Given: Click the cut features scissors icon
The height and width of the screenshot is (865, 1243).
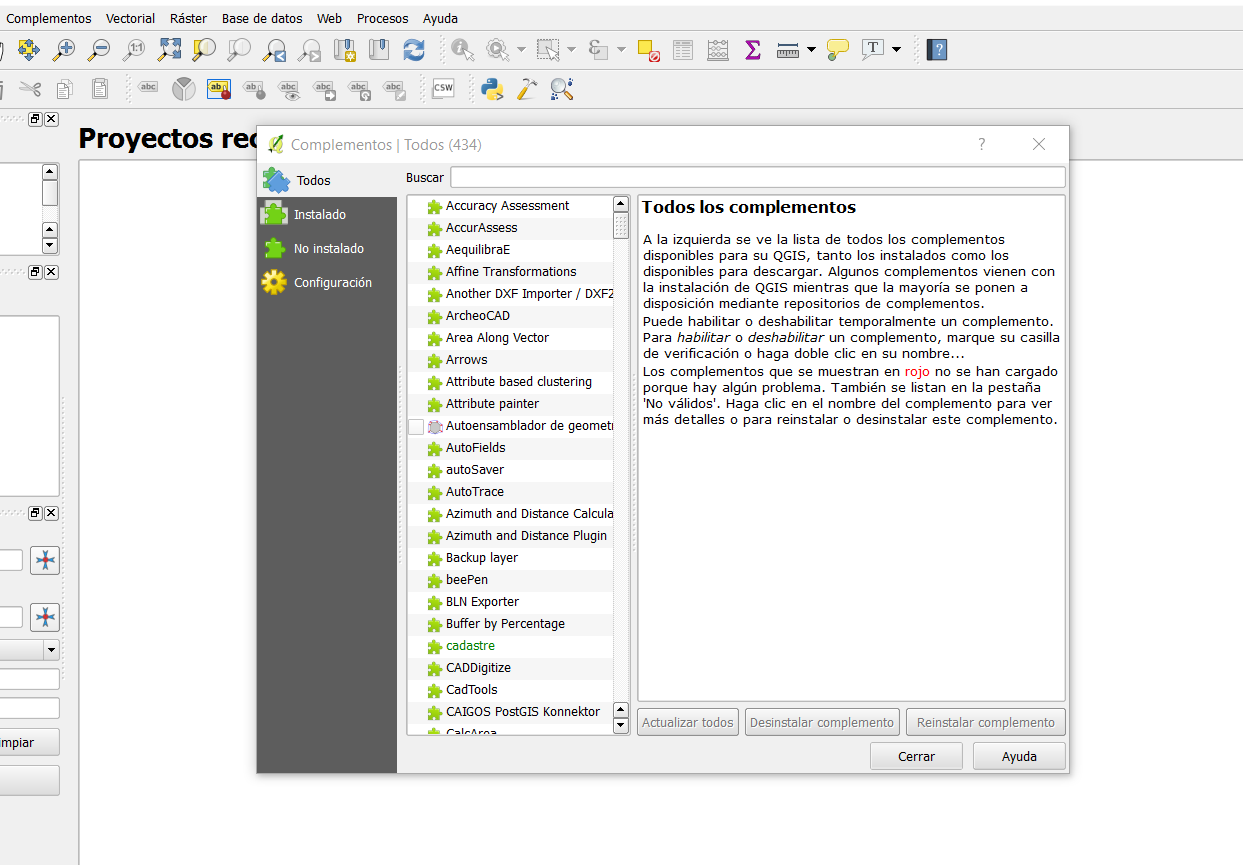Looking at the screenshot, I should coord(30,89).
